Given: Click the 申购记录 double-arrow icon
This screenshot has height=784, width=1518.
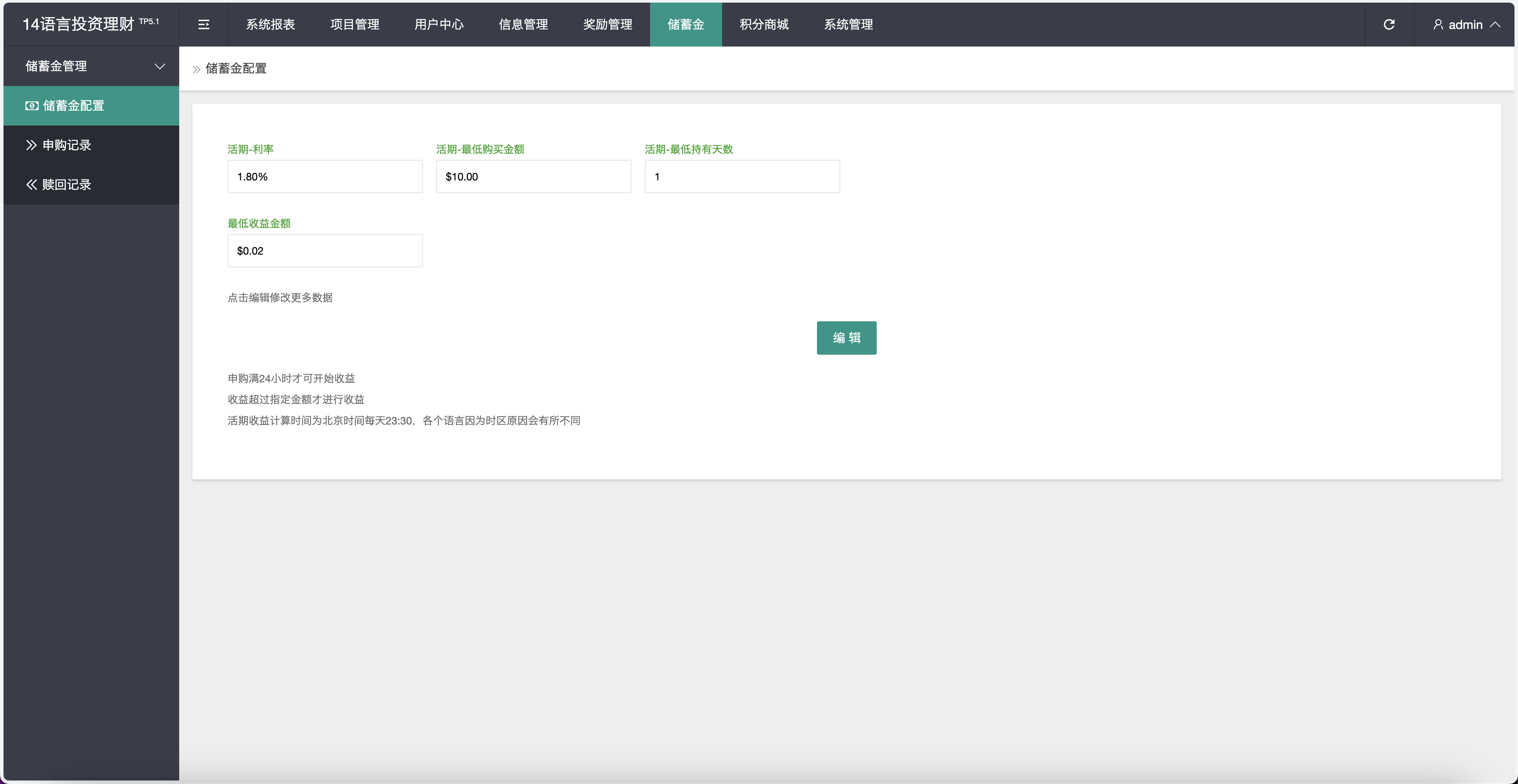Looking at the screenshot, I should 31,145.
